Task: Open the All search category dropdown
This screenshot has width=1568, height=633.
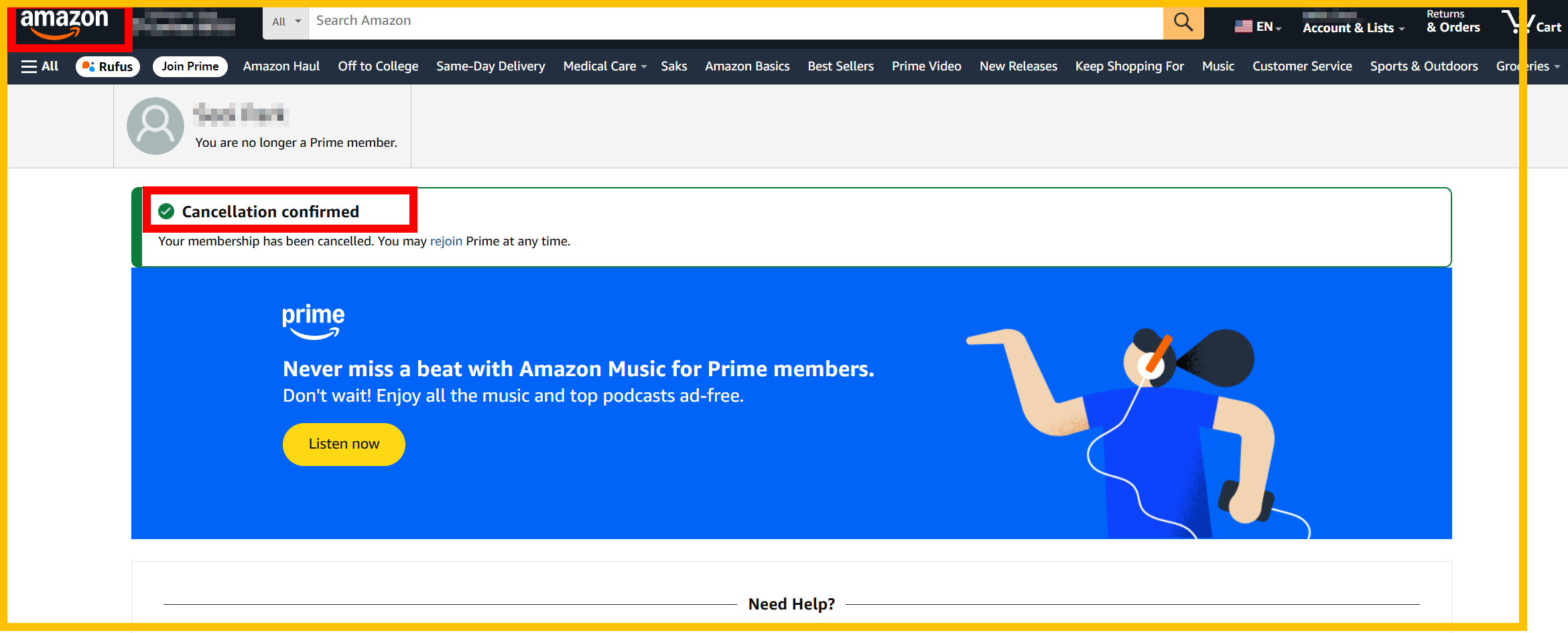Action: (x=286, y=22)
